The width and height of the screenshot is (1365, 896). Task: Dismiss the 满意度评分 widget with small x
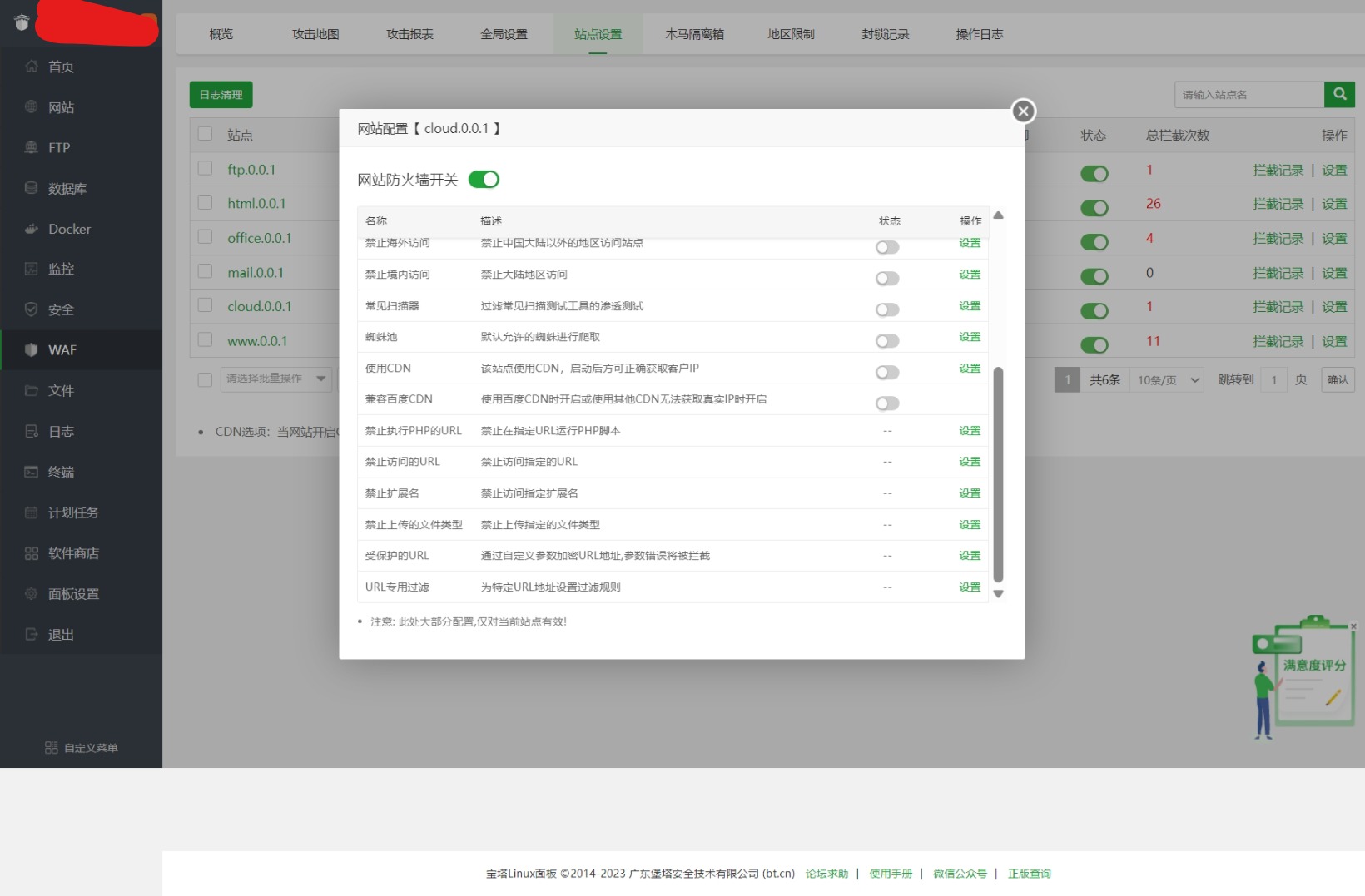(x=1353, y=626)
